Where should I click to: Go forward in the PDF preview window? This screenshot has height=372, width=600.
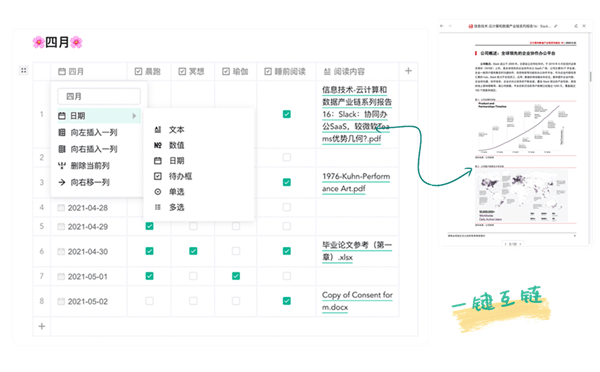(450, 26)
